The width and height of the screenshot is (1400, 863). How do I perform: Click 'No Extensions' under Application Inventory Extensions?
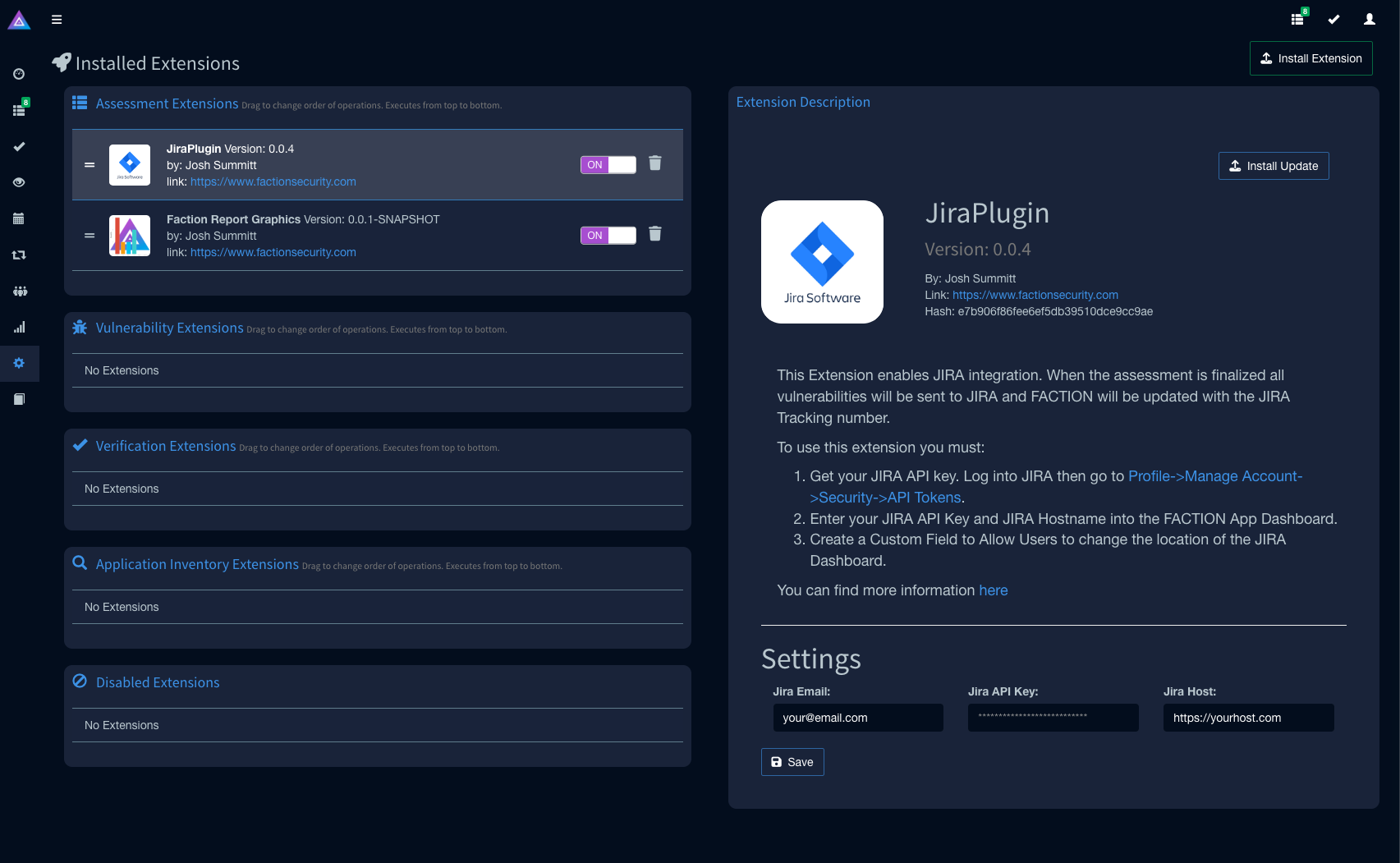click(x=122, y=607)
